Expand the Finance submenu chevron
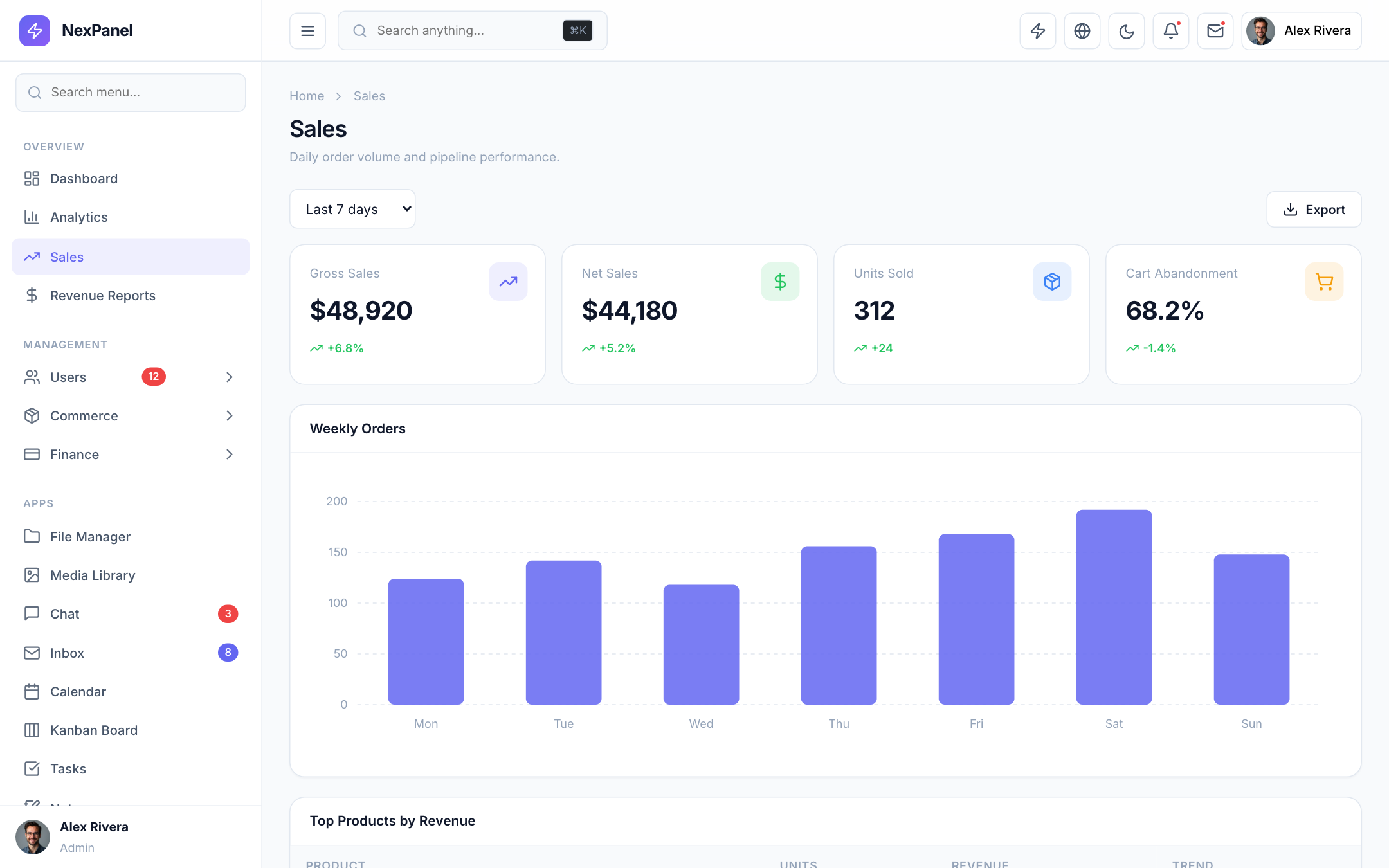Image resolution: width=1389 pixels, height=868 pixels. (230, 454)
